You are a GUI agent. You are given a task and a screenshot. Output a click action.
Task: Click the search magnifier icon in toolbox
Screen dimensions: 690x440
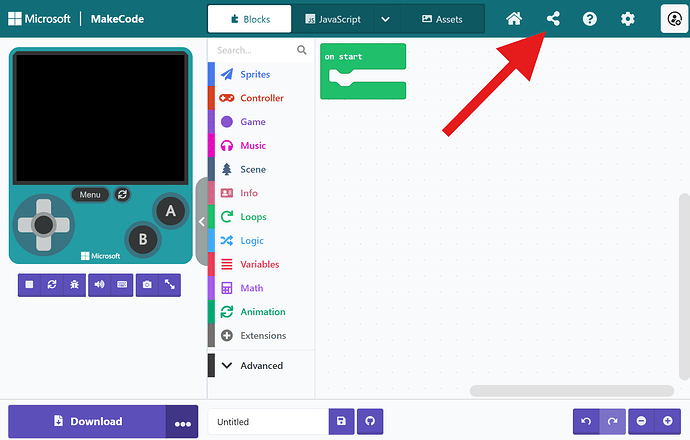(x=301, y=50)
